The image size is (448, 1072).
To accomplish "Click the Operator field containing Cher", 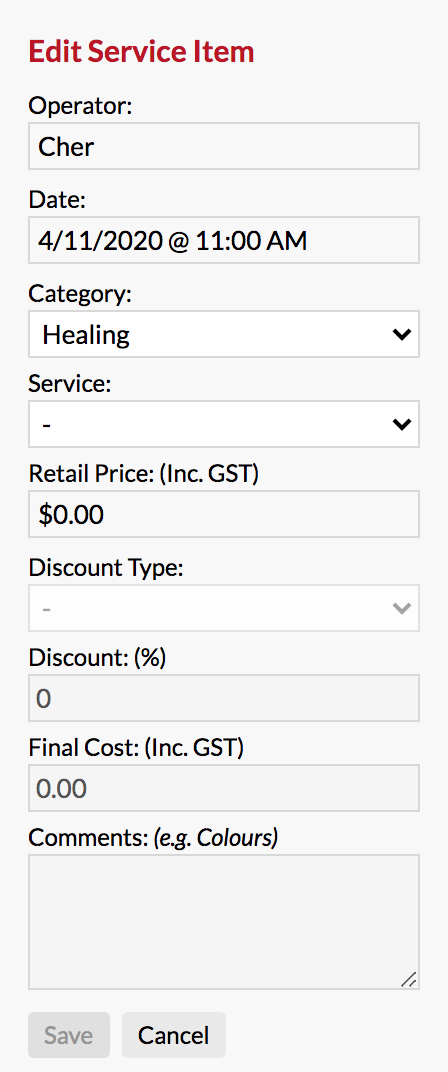I will click(224, 146).
